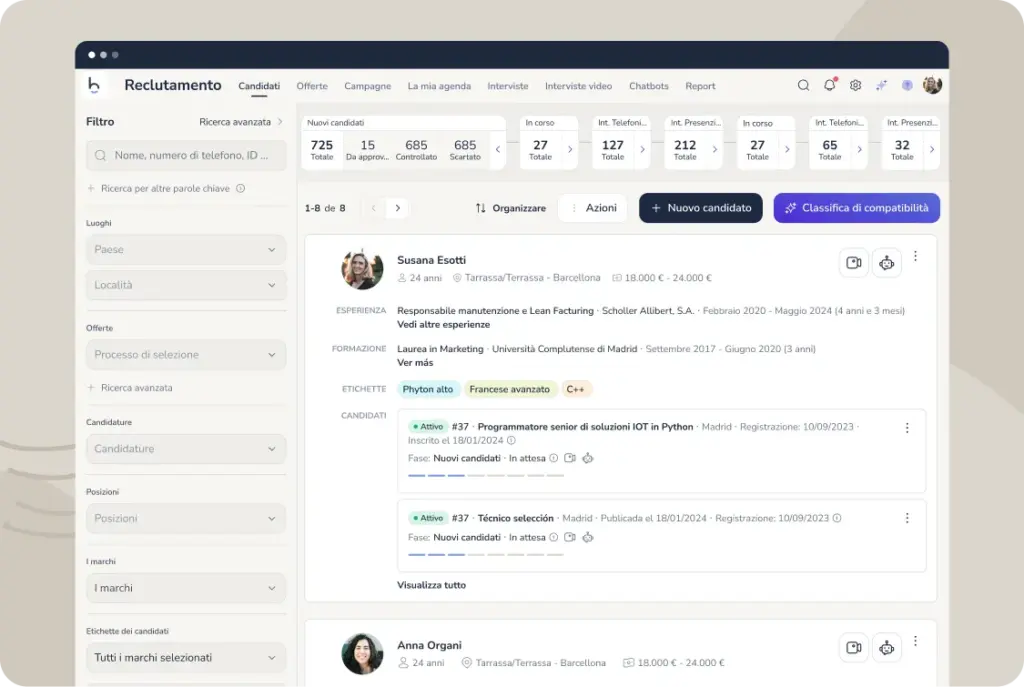Screen dimensions: 1024x687
Task: Open the Interviste video tab
Action: tap(578, 86)
